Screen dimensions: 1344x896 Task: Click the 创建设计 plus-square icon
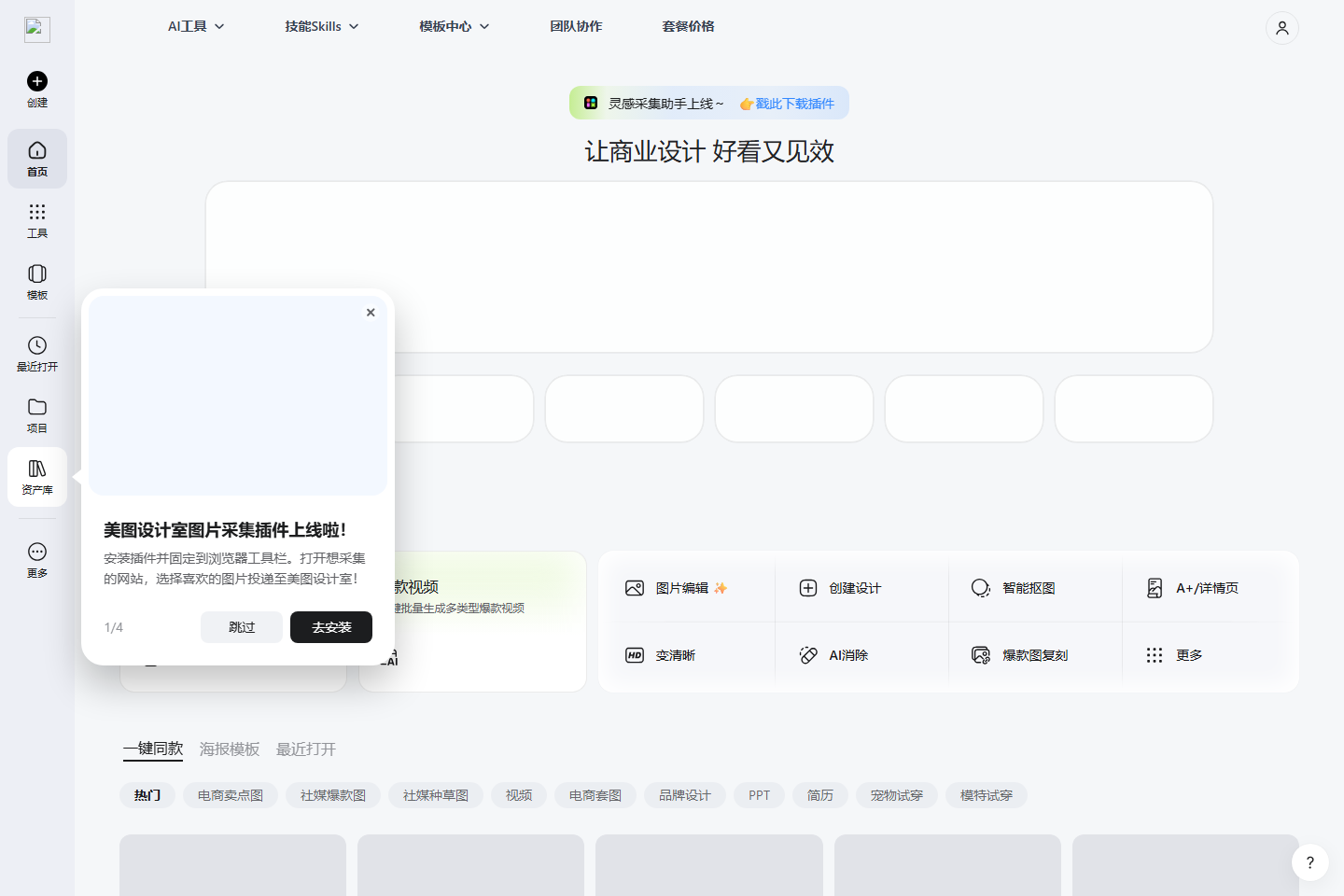coord(808,588)
